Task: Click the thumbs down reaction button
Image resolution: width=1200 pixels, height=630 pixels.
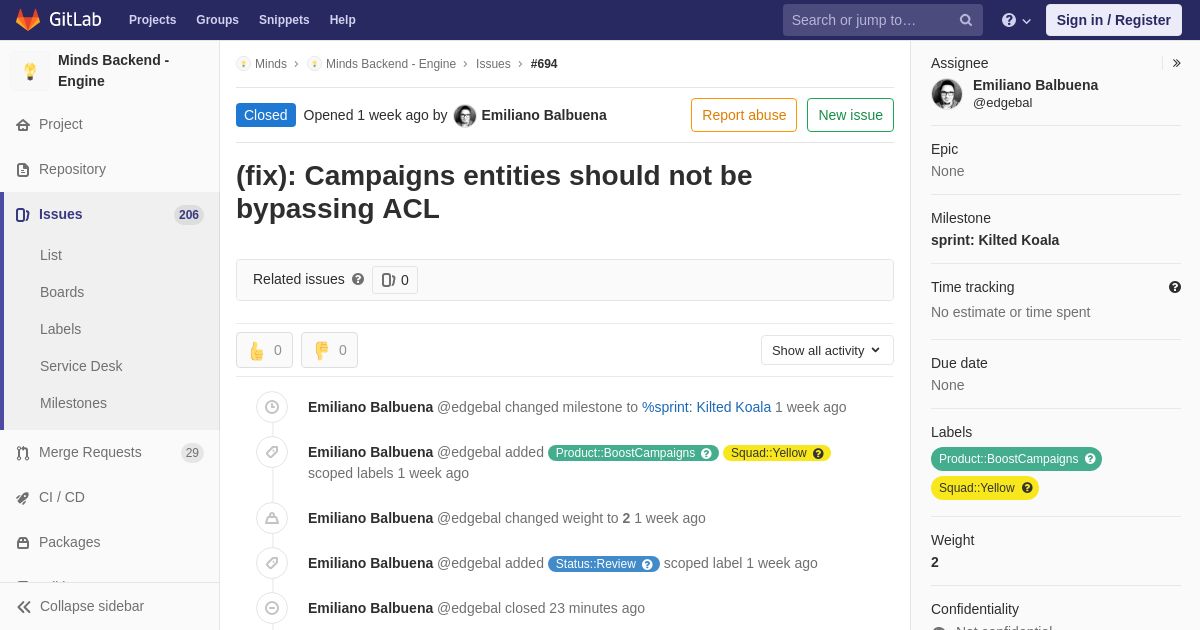Action: point(329,350)
